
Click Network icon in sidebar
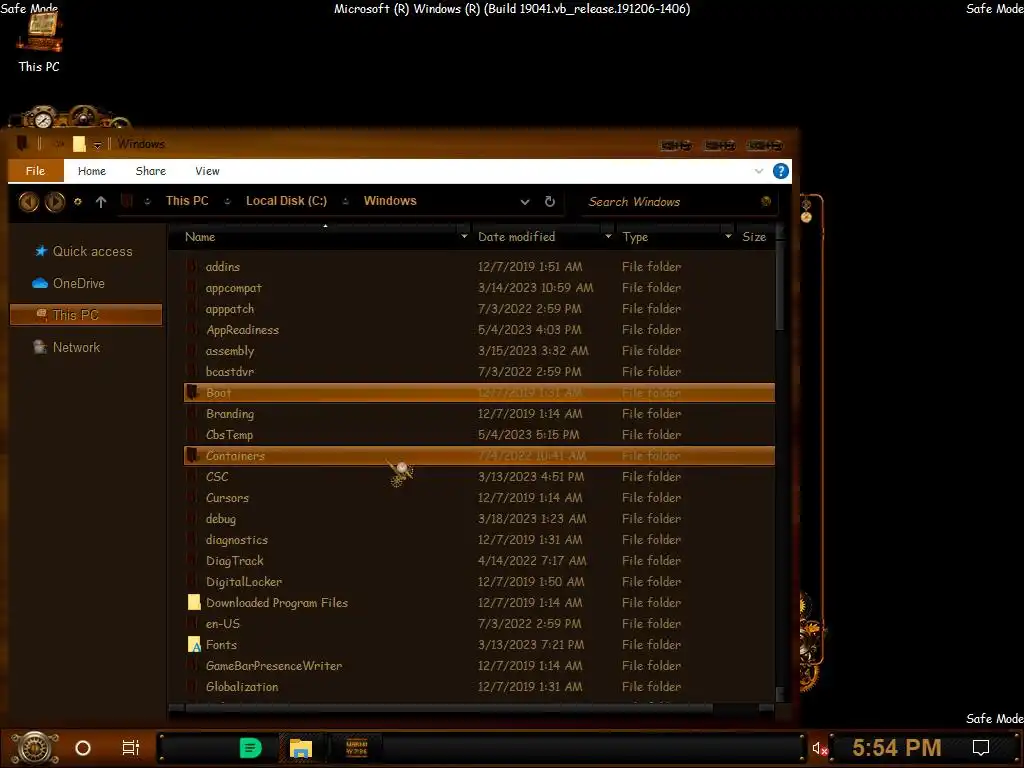coord(40,347)
